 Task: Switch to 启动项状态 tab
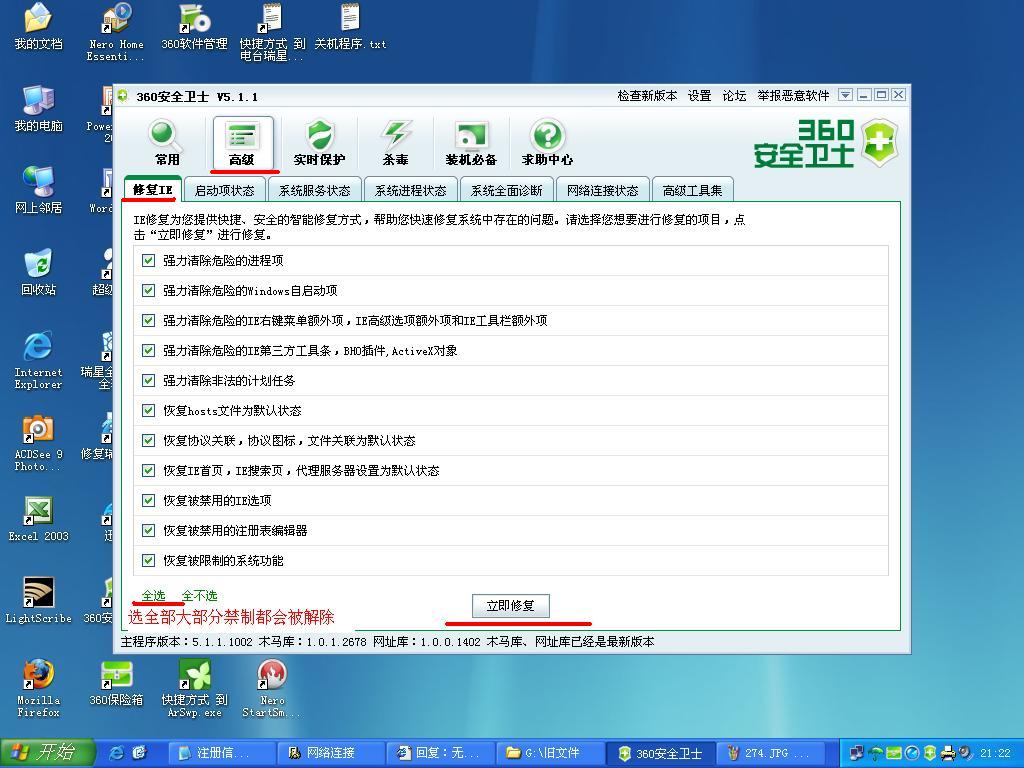225,190
